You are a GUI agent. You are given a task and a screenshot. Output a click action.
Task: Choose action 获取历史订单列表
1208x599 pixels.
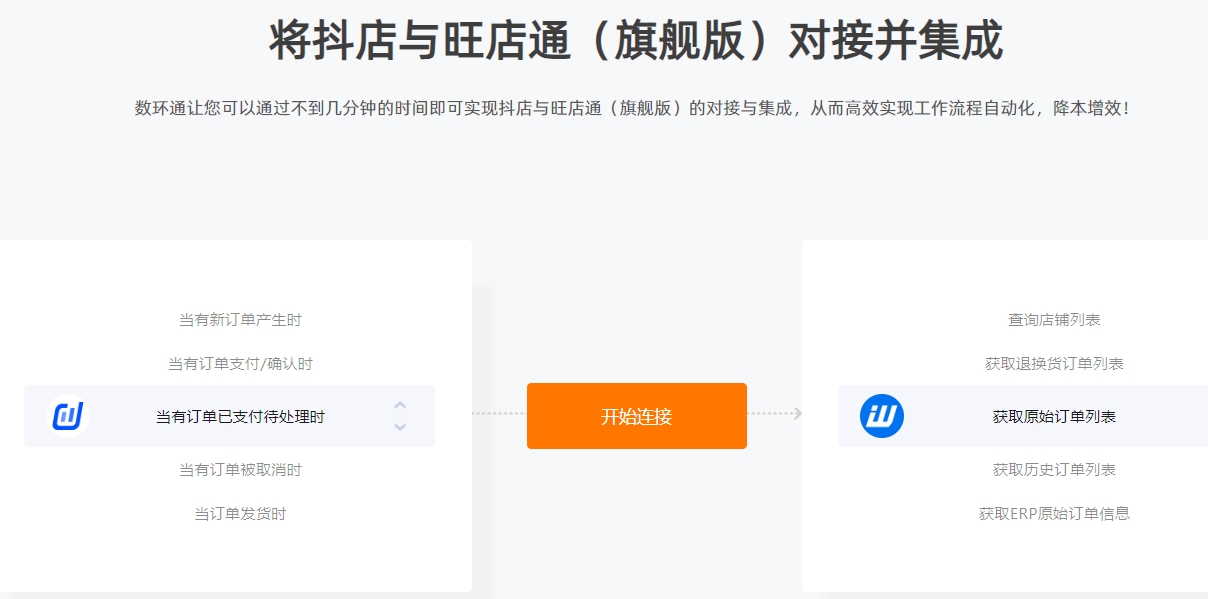(1054, 470)
